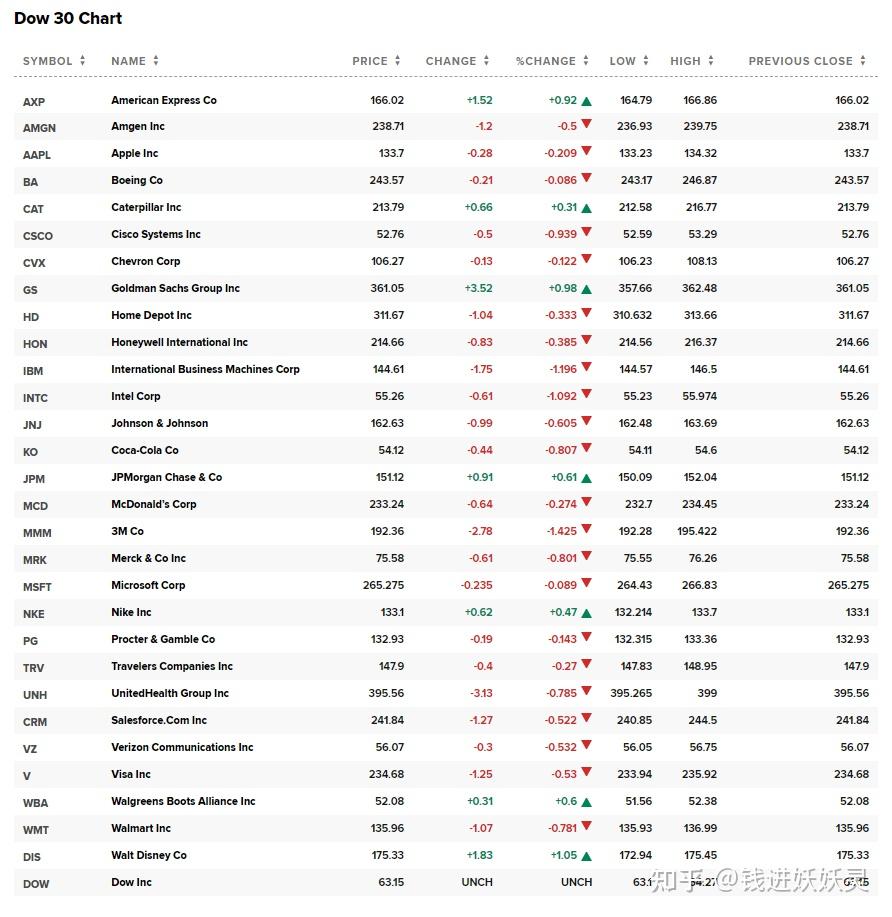This screenshot has width=892, height=917.
Task: Click the sort arrows beside CHANGE header
Action: 486,61
